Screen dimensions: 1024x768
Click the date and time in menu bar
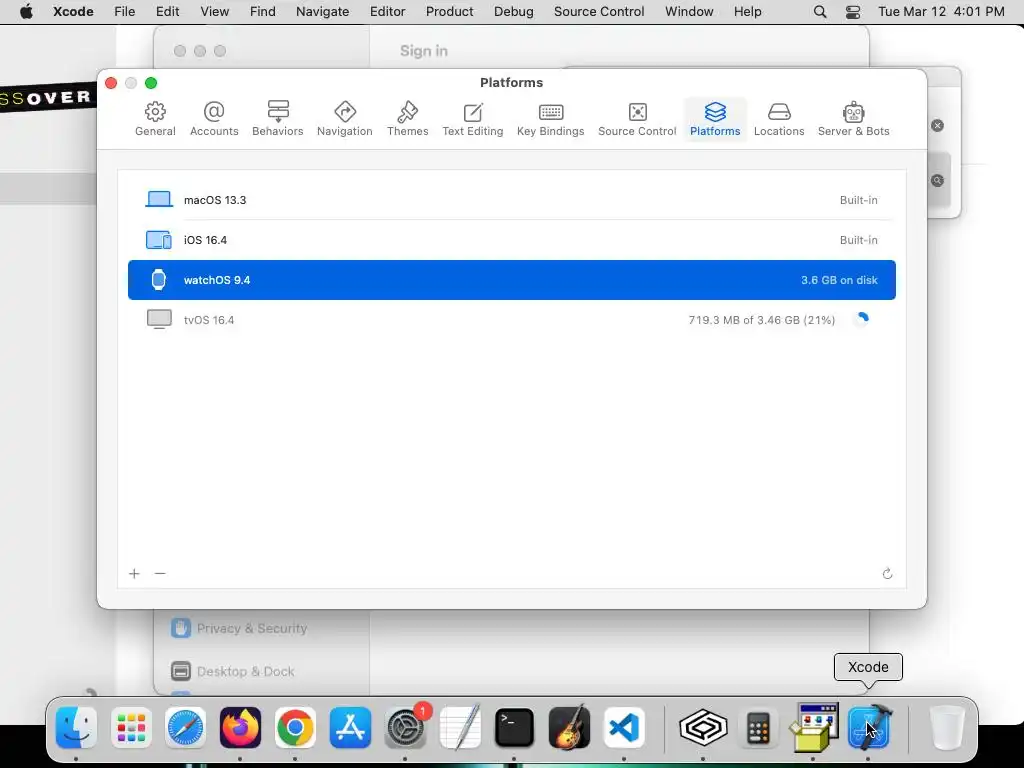point(940,12)
